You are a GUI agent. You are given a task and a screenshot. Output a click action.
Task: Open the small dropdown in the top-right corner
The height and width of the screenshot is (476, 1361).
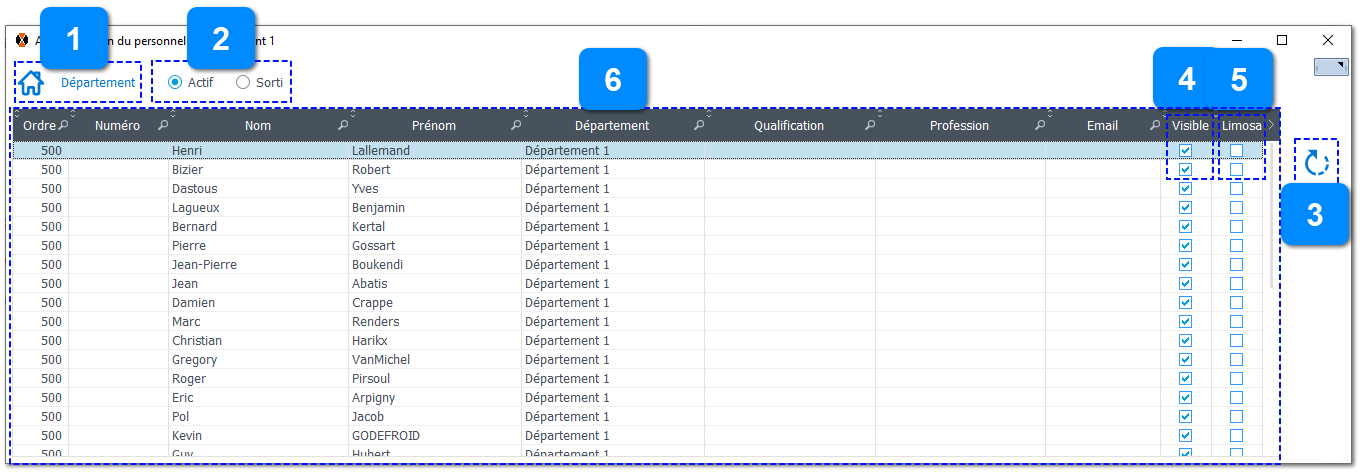[1331, 66]
